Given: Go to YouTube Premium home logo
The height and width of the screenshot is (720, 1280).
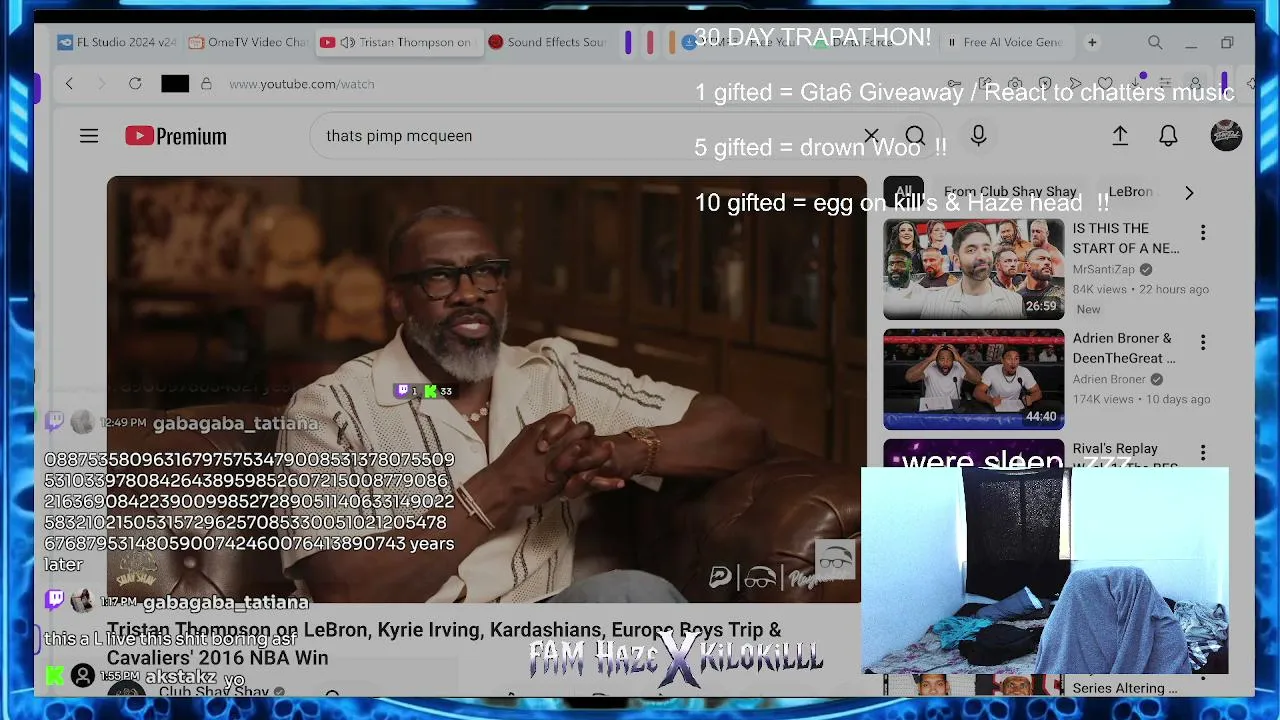Looking at the screenshot, I should point(176,136).
